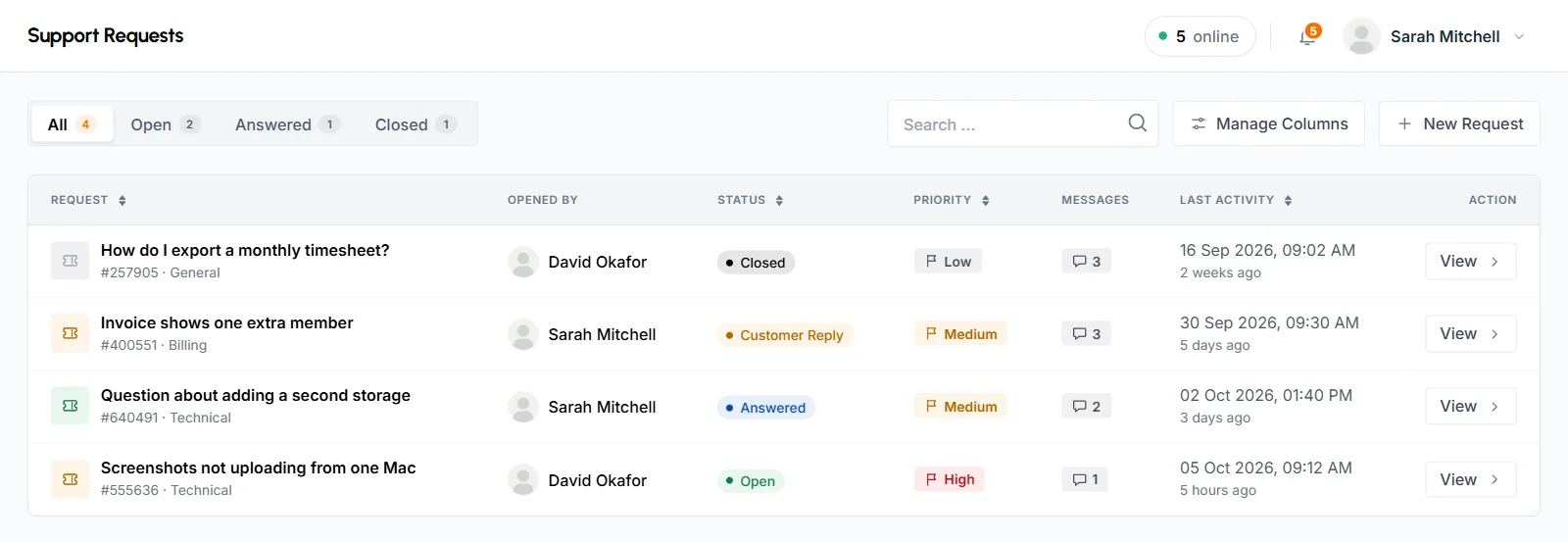Click the Closed status badge
1568x542 pixels.
[x=756, y=263]
